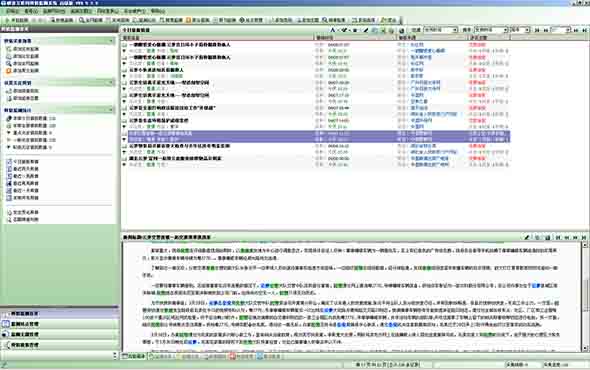Open the first menu in the menu bar
Viewport: 590px width, 370px height.
click(12, 11)
